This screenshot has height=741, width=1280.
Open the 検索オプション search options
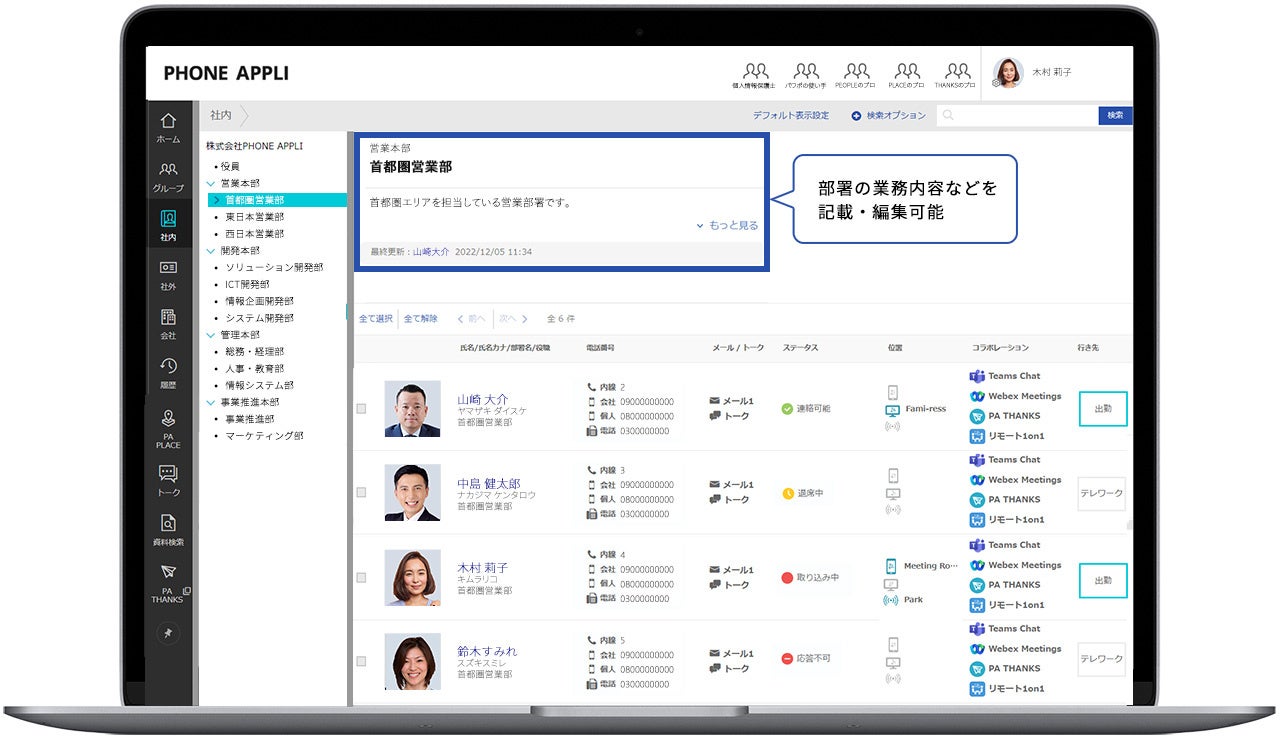888,116
